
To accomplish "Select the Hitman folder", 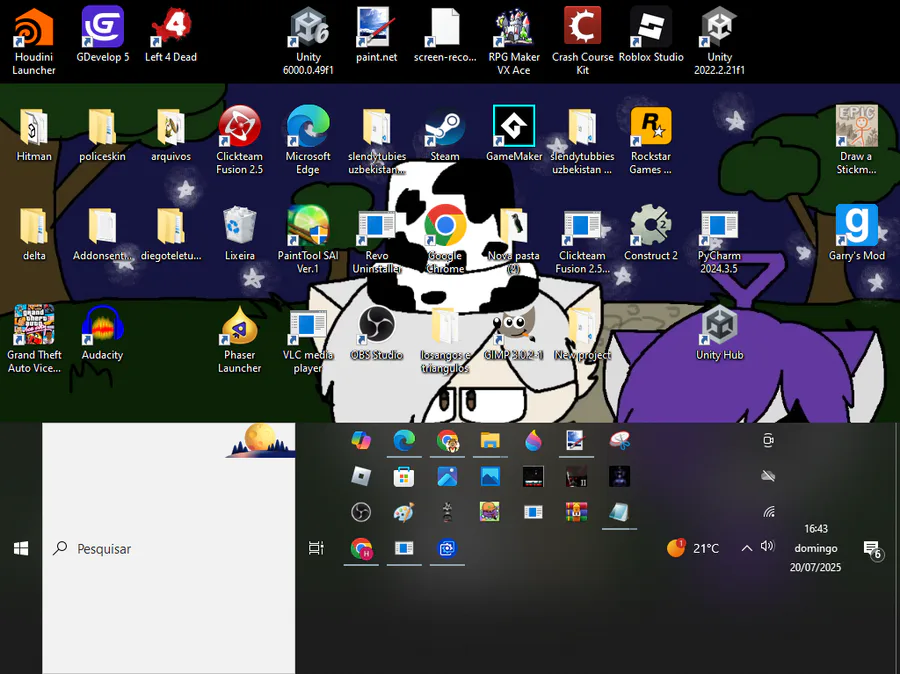I will tap(34, 135).
